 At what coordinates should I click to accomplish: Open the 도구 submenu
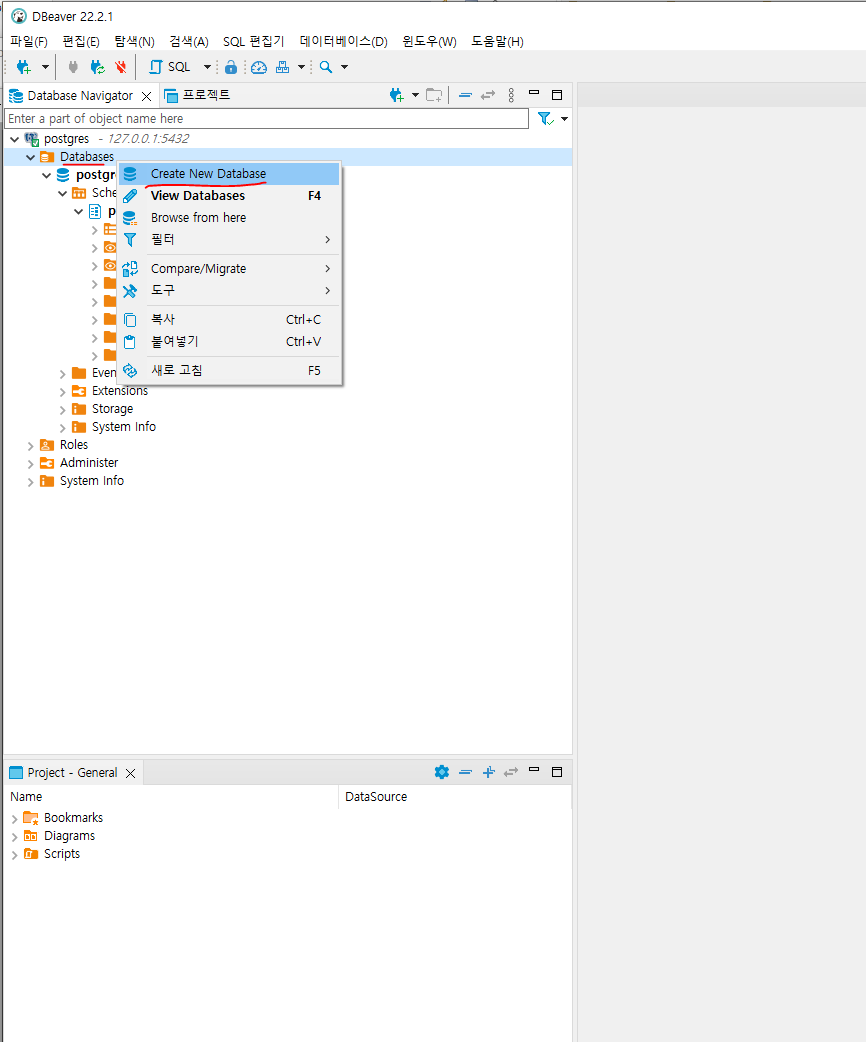pyautogui.click(x=229, y=290)
